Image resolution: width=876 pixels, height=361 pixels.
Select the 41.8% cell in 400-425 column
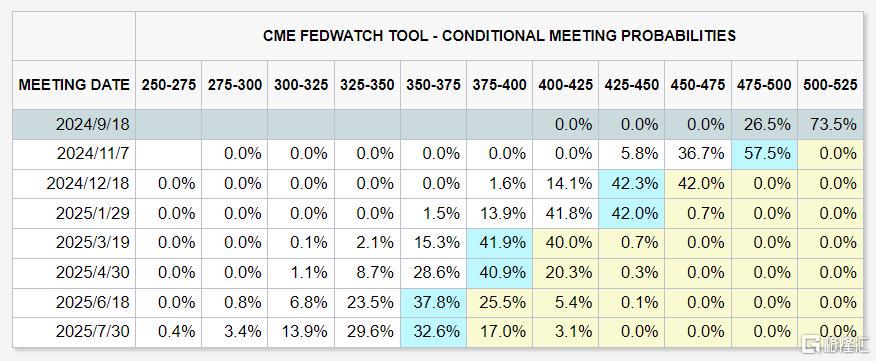coord(565,213)
